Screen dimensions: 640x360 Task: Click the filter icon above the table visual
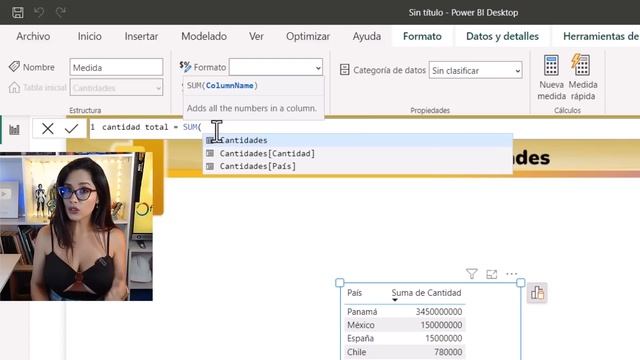coord(471,274)
